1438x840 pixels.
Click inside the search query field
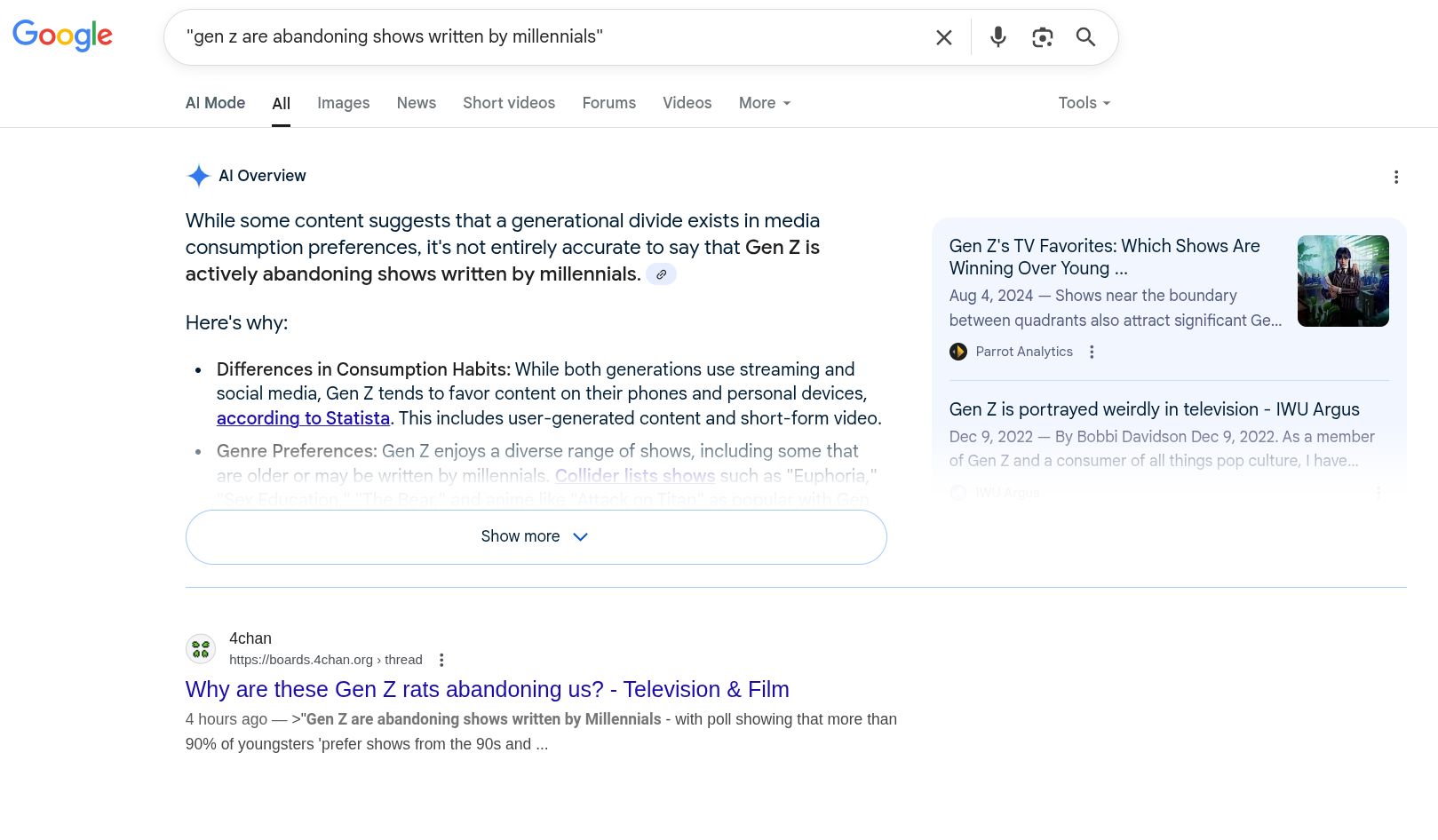pyautogui.click(x=551, y=36)
